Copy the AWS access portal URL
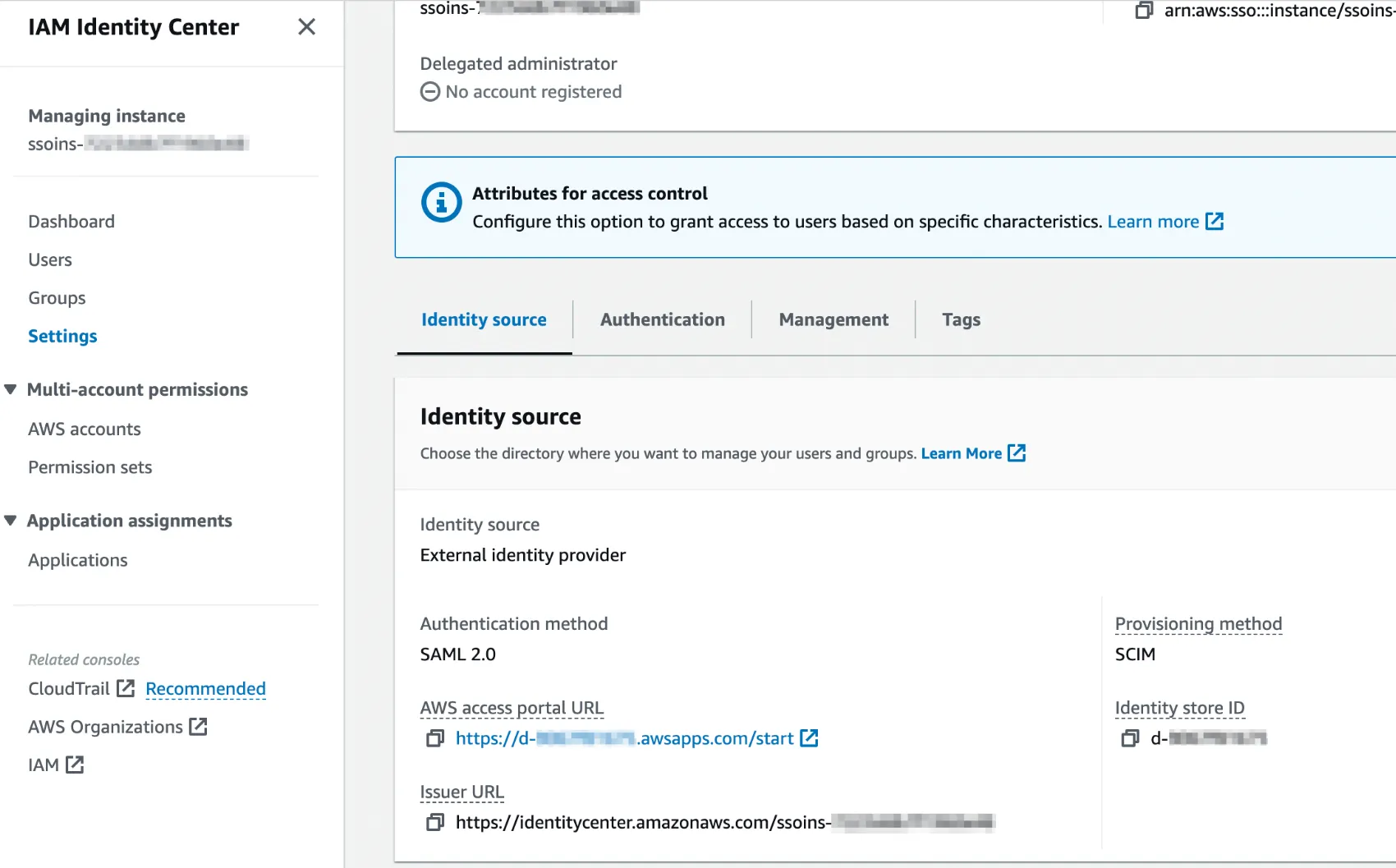 coord(434,738)
